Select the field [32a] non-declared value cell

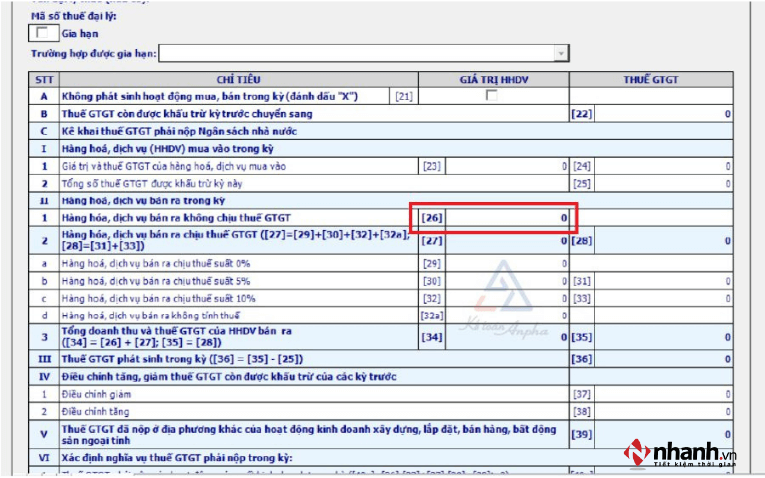tap(507, 315)
